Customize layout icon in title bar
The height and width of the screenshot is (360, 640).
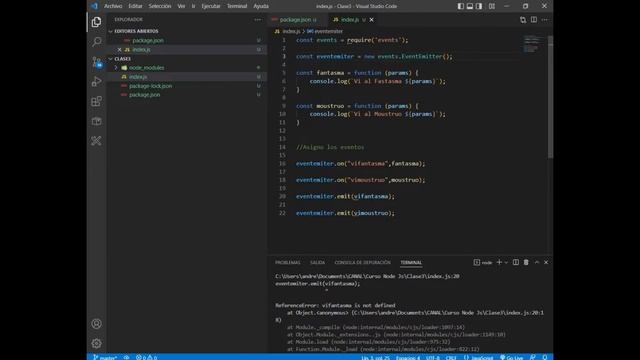[x=492, y=6]
